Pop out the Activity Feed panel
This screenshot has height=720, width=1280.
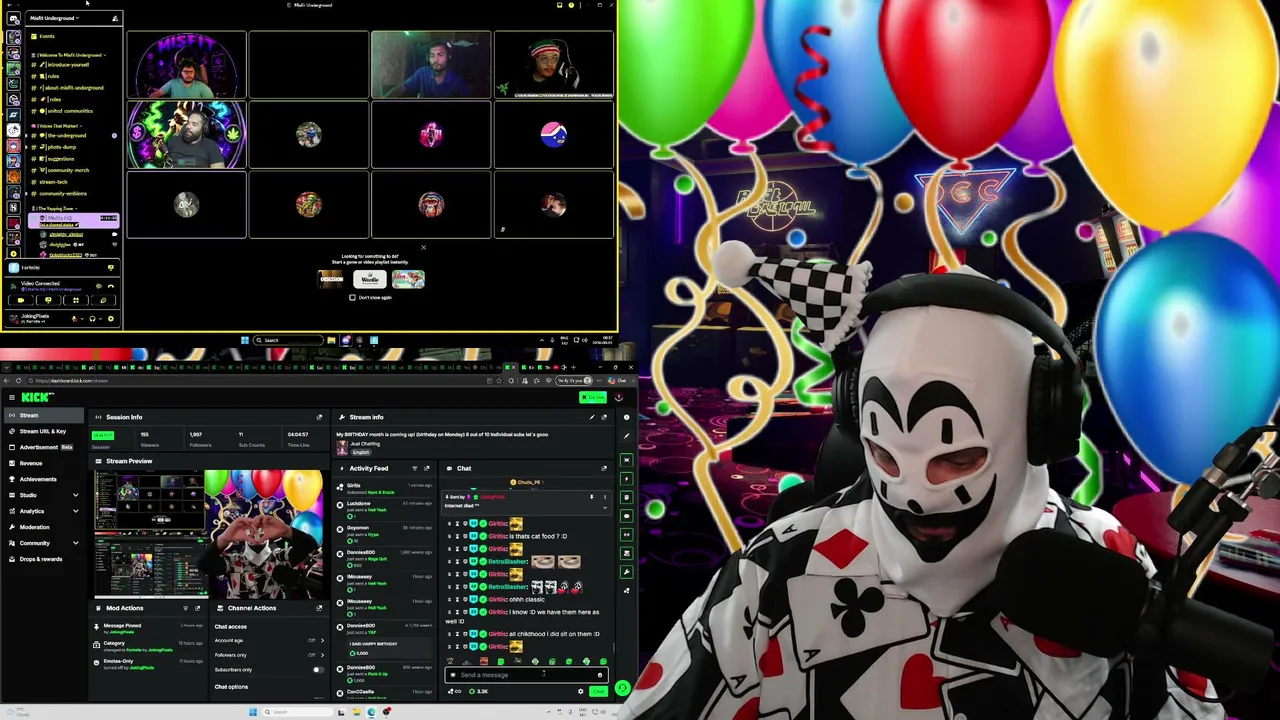(427, 468)
